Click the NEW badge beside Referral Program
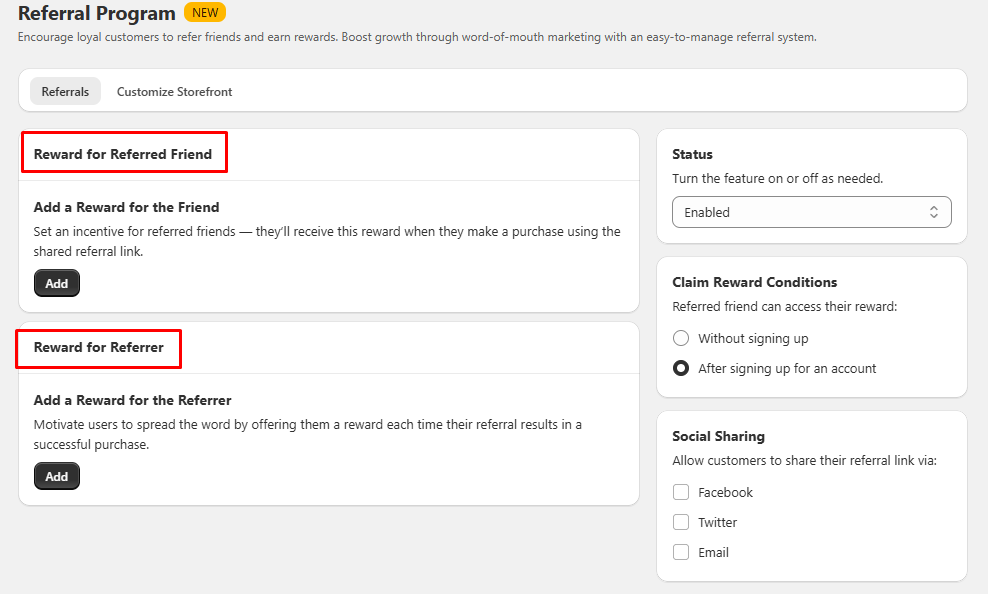Image resolution: width=988 pixels, height=594 pixels. (205, 13)
